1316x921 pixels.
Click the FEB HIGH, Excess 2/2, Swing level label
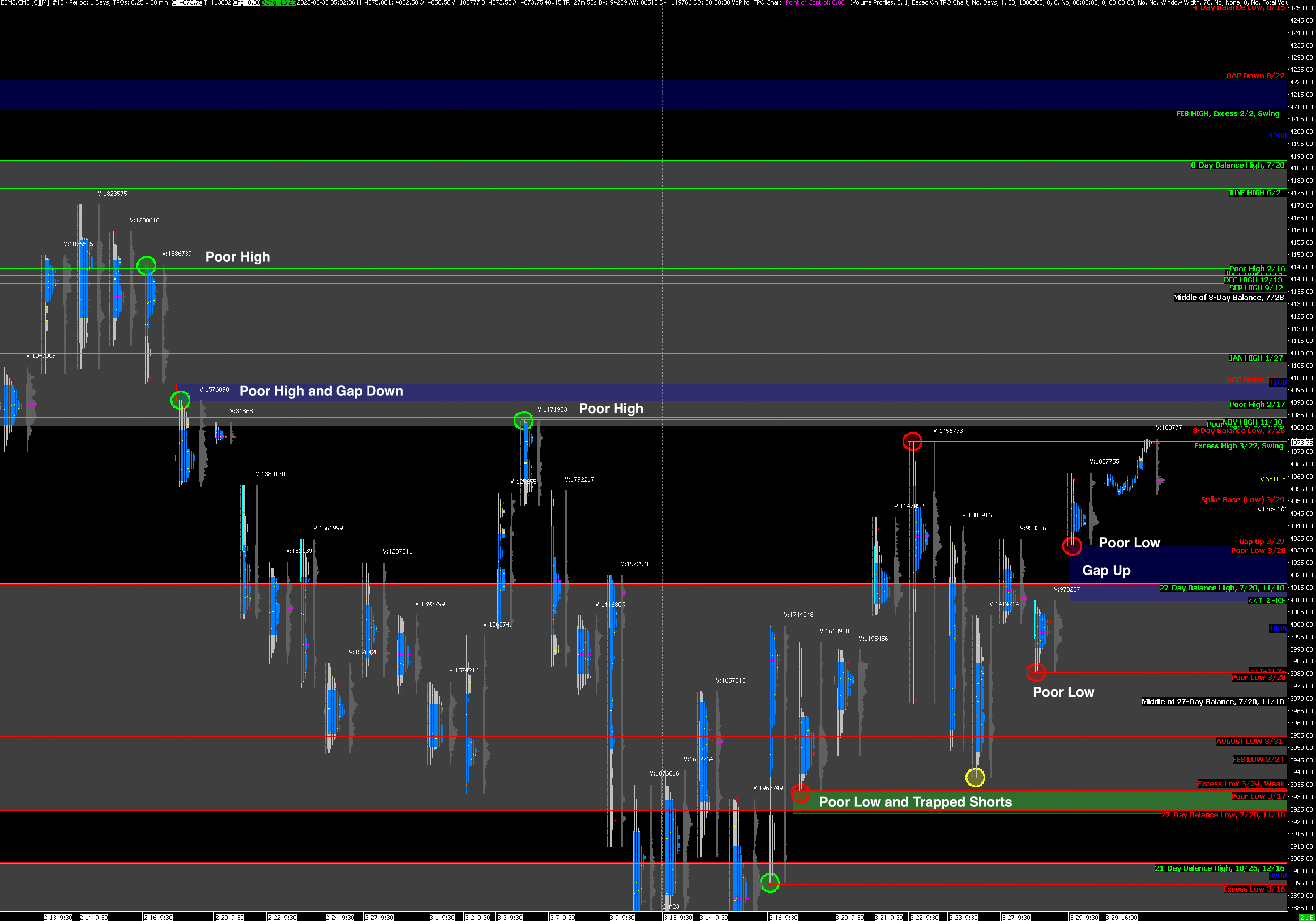1228,113
